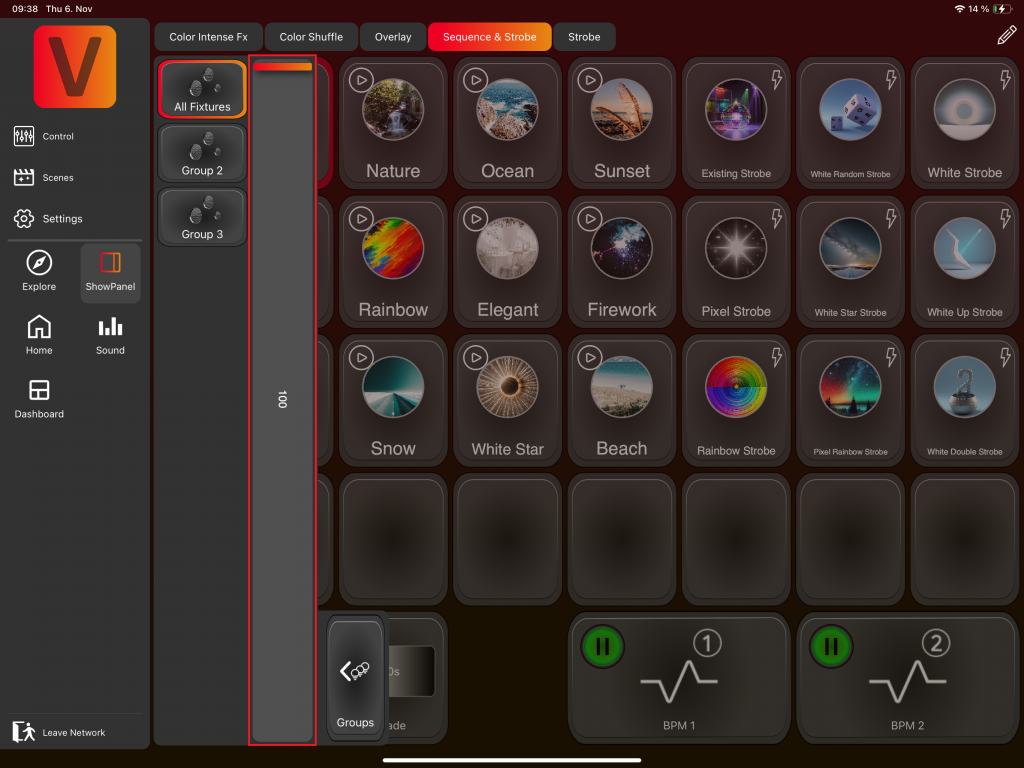Screen dimensions: 1024x768
Task: Switch to the Color Shuffle tab
Action: [x=311, y=37]
